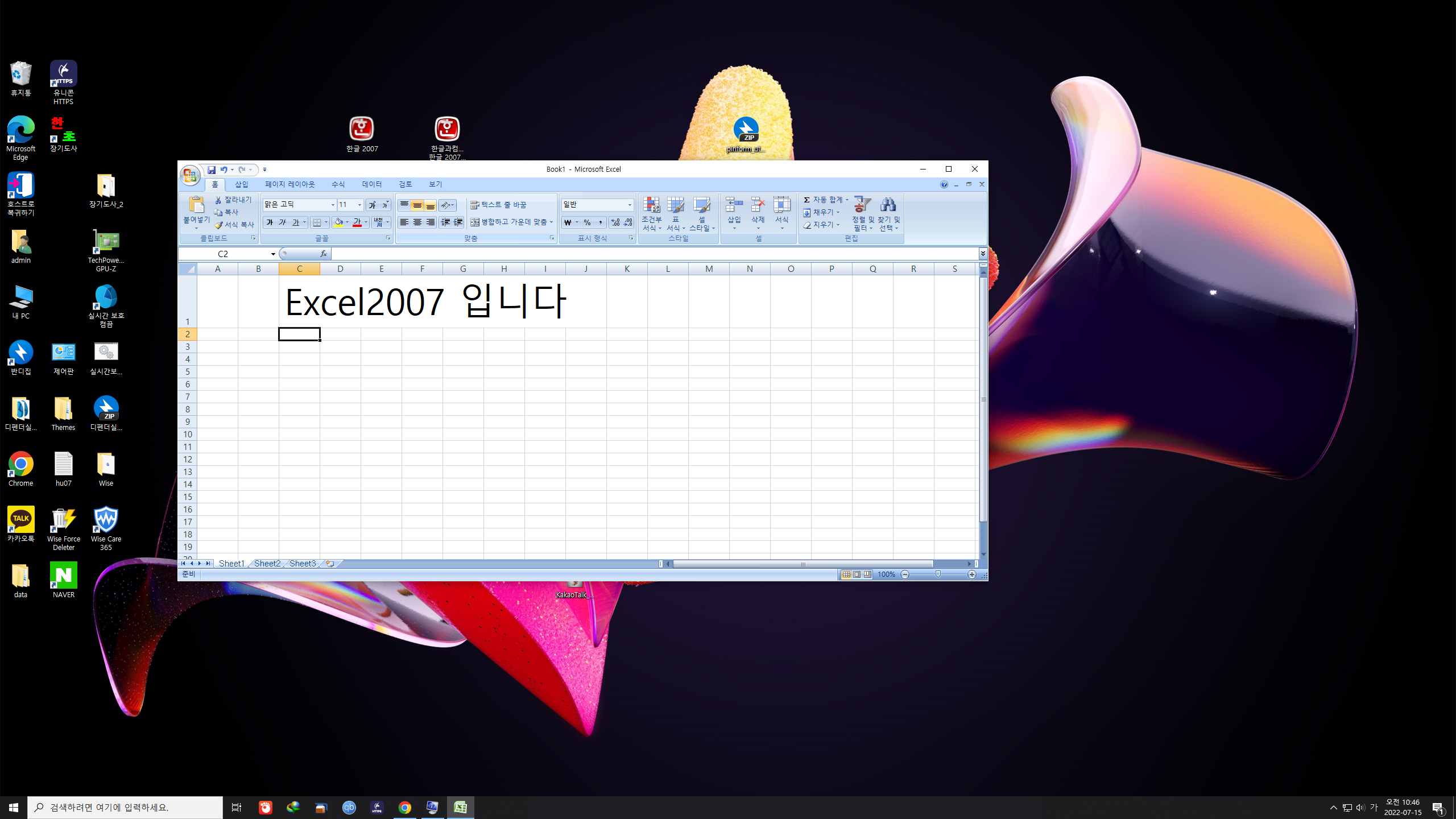Image resolution: width=1456 pixels, height=819 pixels.
Task: Decrease font size button
Action: click(x=385, y=205)
